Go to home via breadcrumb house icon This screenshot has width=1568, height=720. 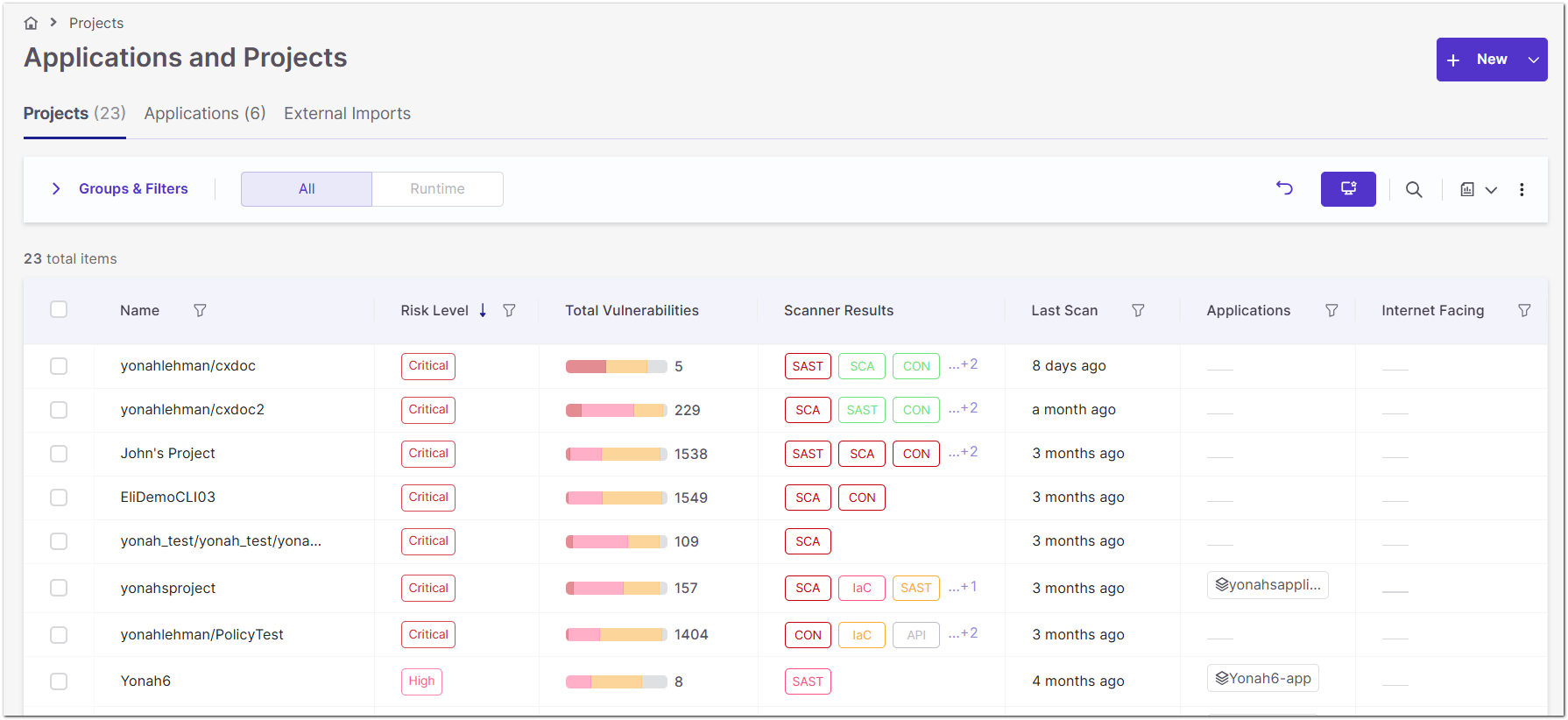(x=31, y=24)
